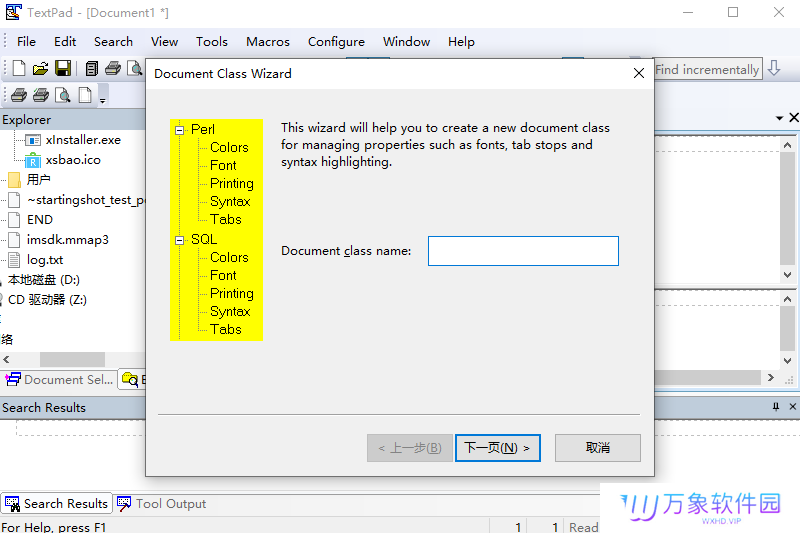This screenshot has width=800, height=533.
Task: Open toolbar options overflow arrow
Action: click(103, 98)
